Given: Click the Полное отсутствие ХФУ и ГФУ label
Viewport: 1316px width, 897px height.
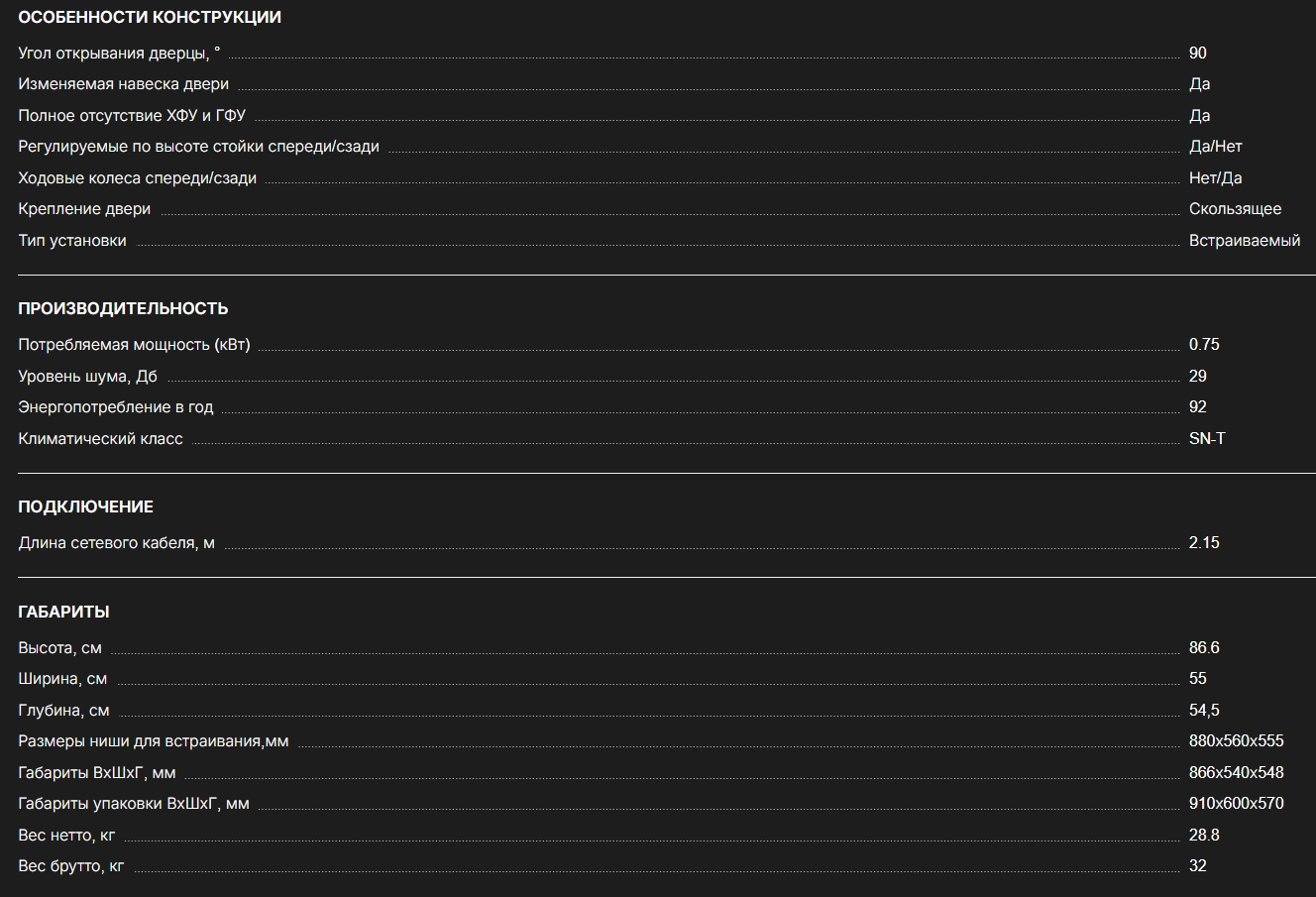Looking at the screenshot, I should pos(132,116).
